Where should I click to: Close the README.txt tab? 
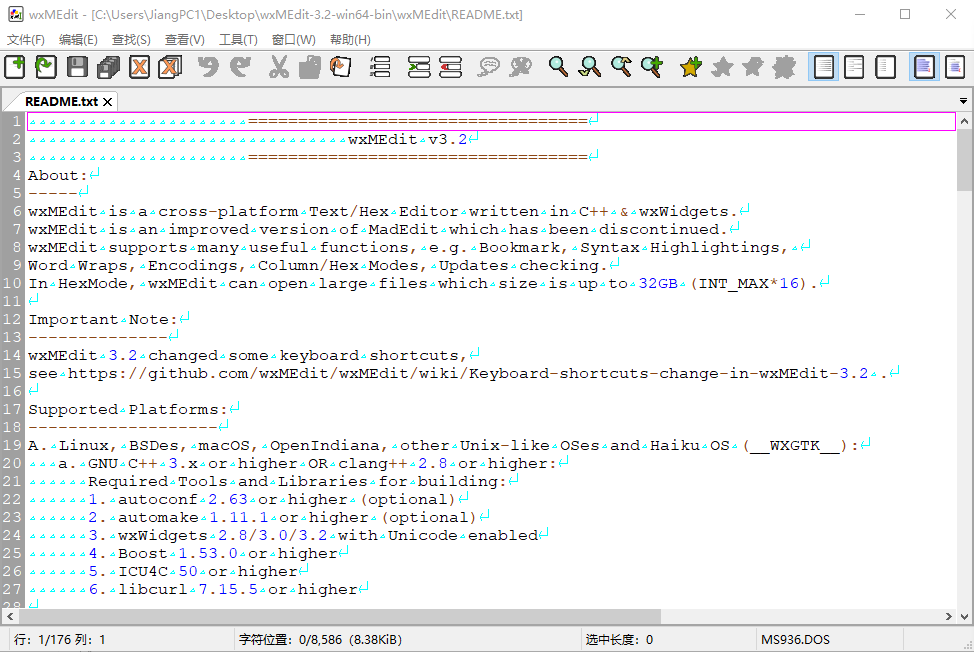[x=107, y=102]
